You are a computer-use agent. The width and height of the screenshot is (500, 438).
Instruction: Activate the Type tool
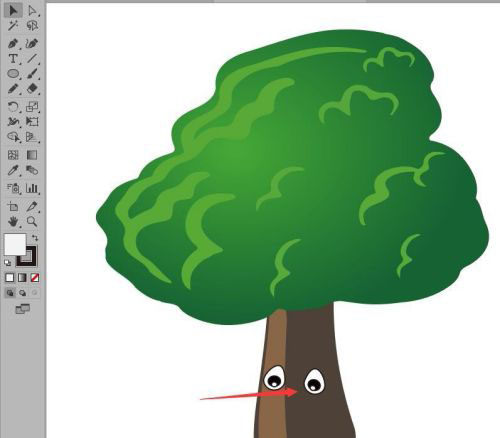point(13,59)
